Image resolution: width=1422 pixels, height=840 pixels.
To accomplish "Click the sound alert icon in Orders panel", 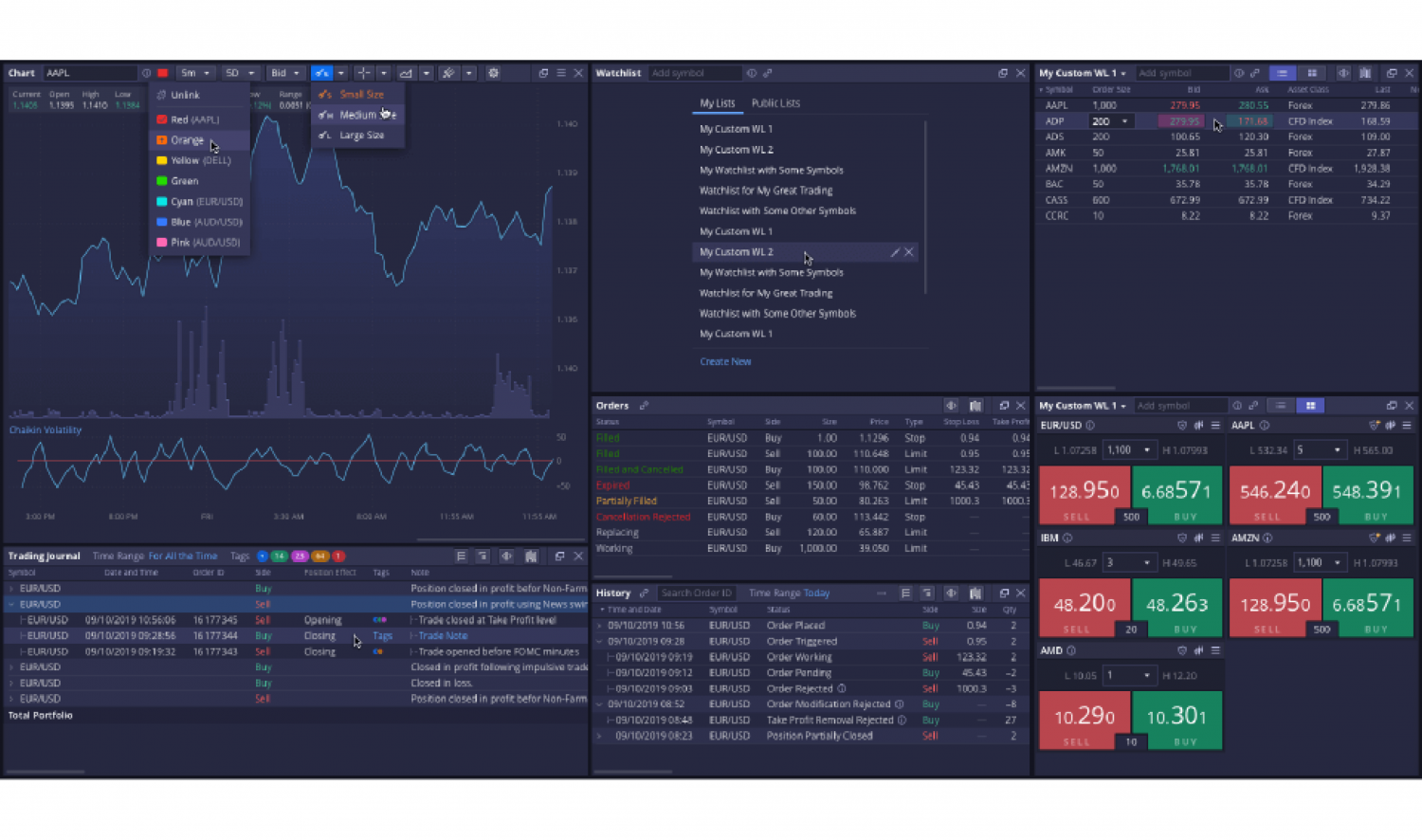I will click(x=952, y=406).
